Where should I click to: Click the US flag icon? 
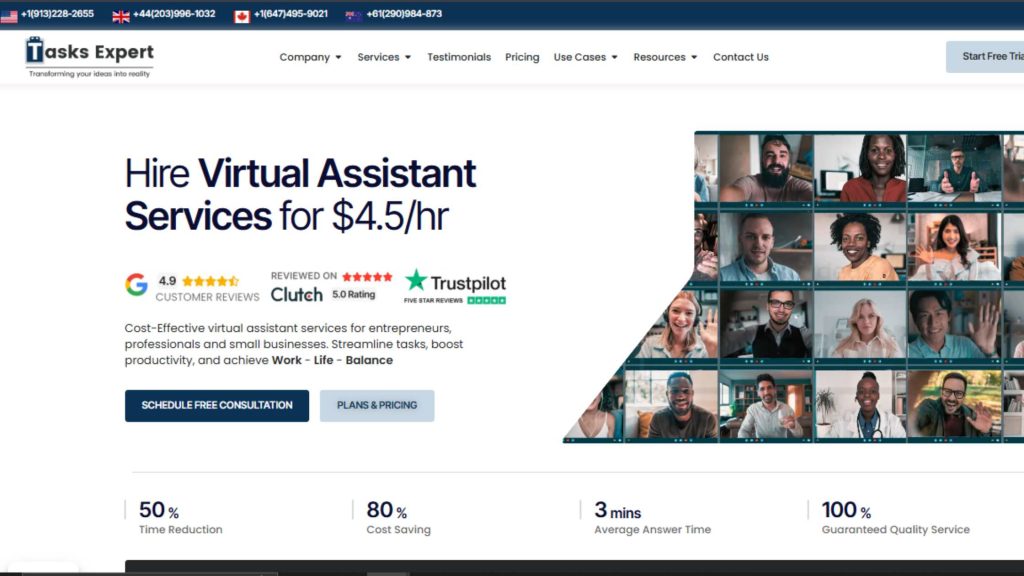(x=9, y=15)
